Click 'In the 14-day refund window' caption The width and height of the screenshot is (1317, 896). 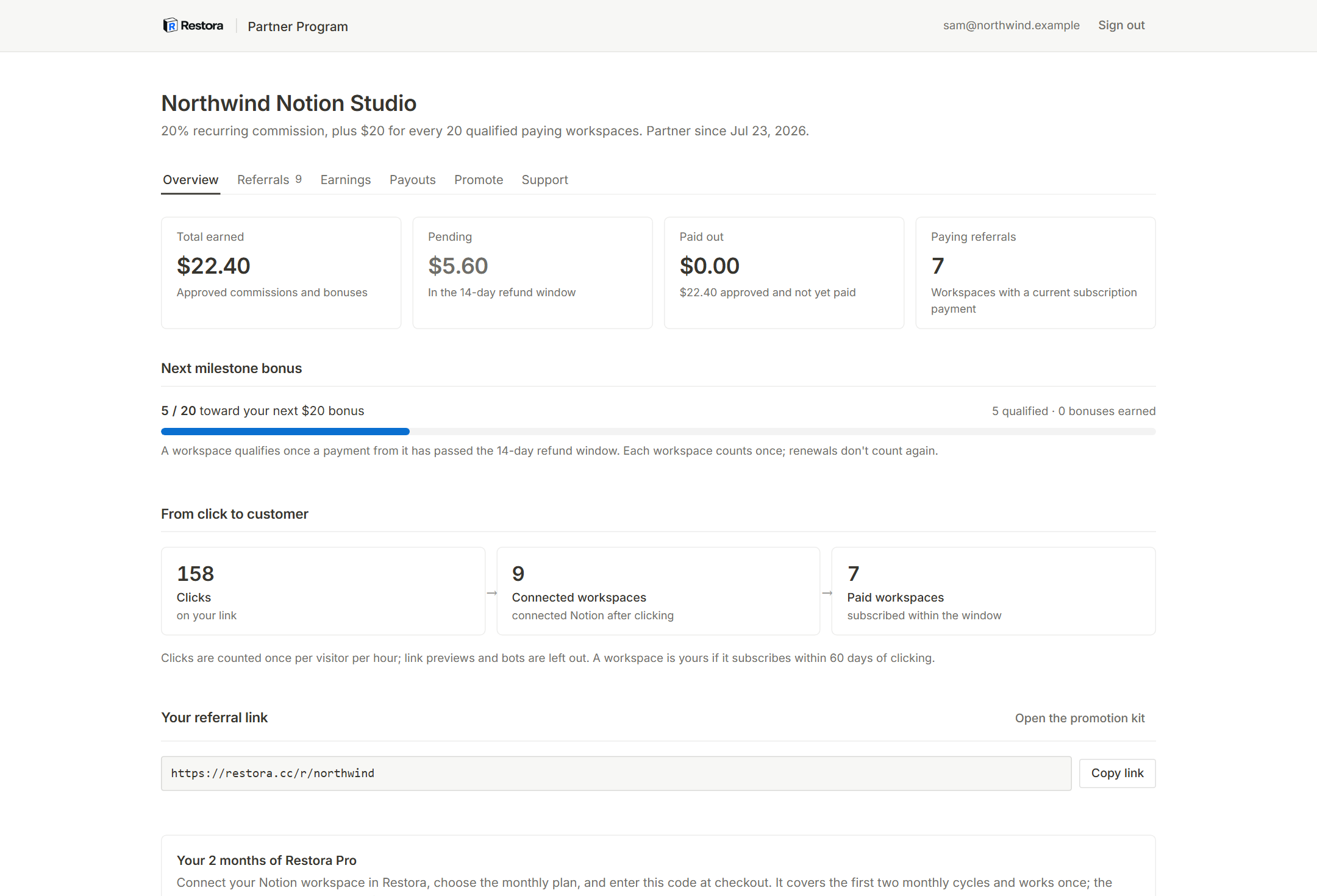point(501,293)
